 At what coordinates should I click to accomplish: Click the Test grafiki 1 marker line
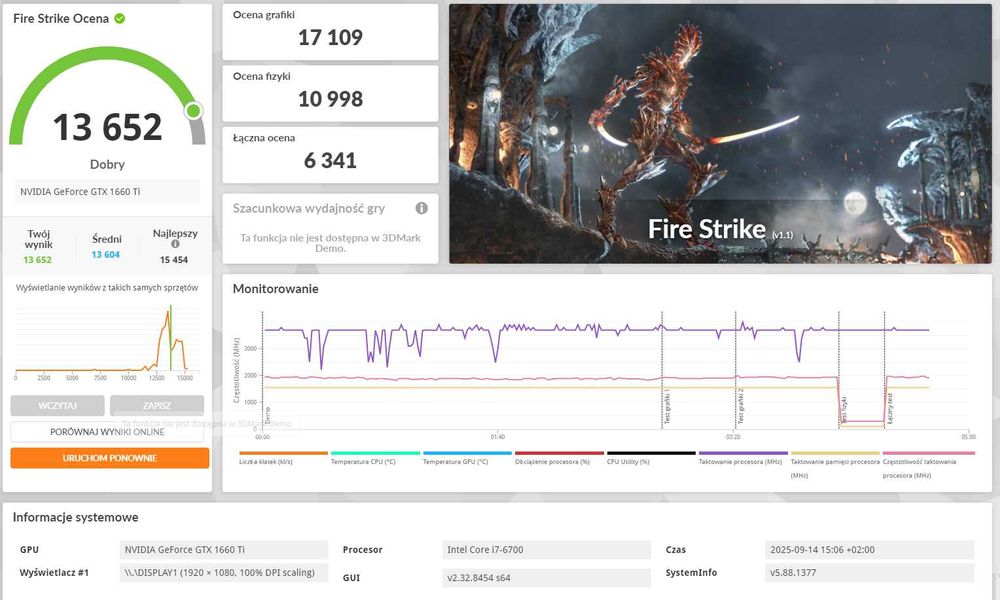tap(662, 370)
